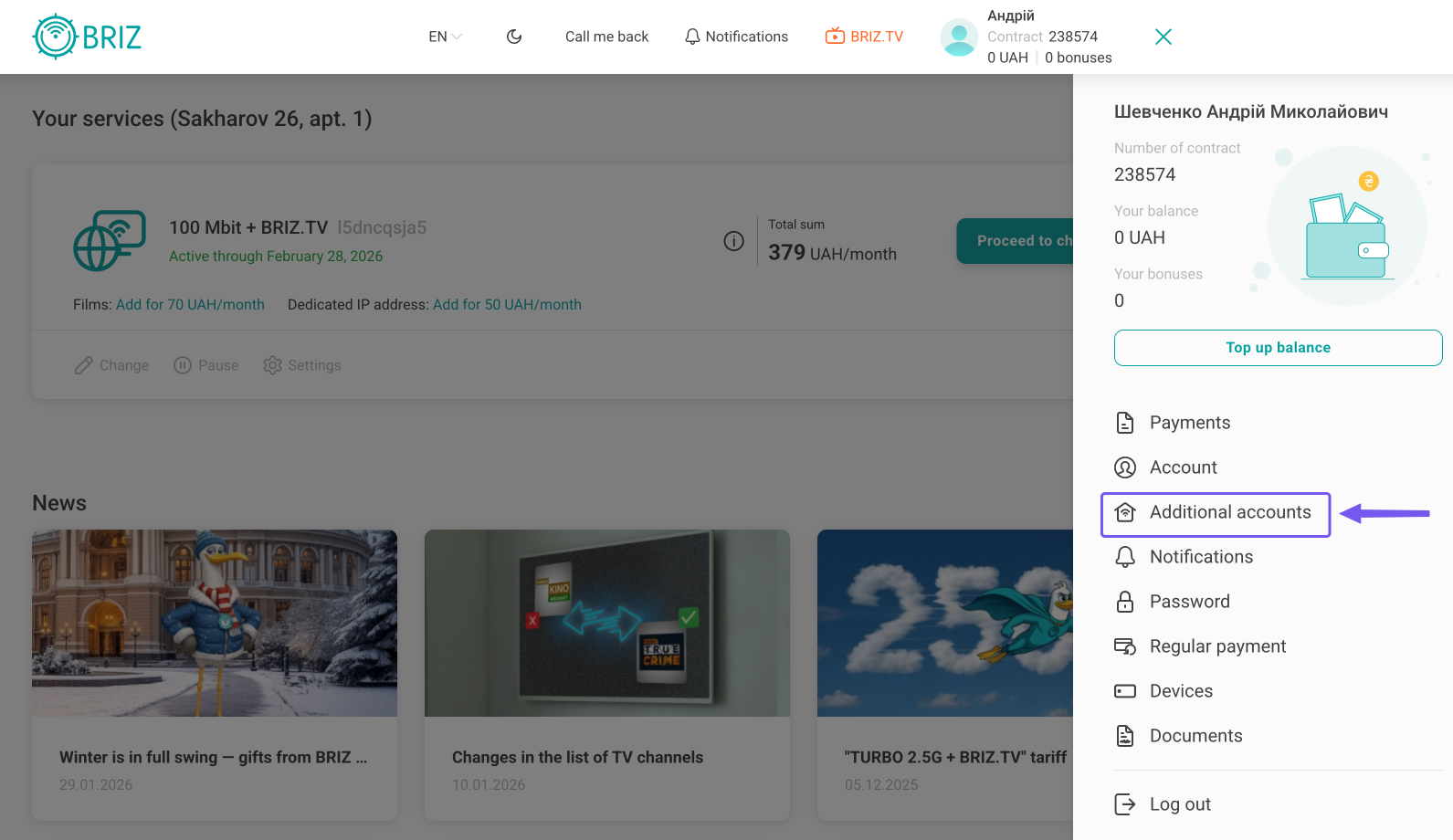Click the Regular payment card icon
Screen dimensions: 1453x840
pos(1125,646)
